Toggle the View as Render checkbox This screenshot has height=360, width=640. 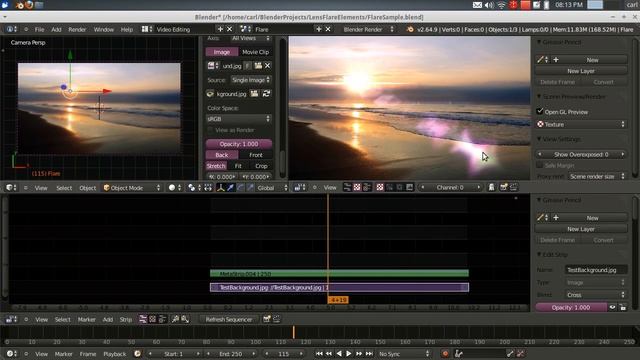pos(210,130)
